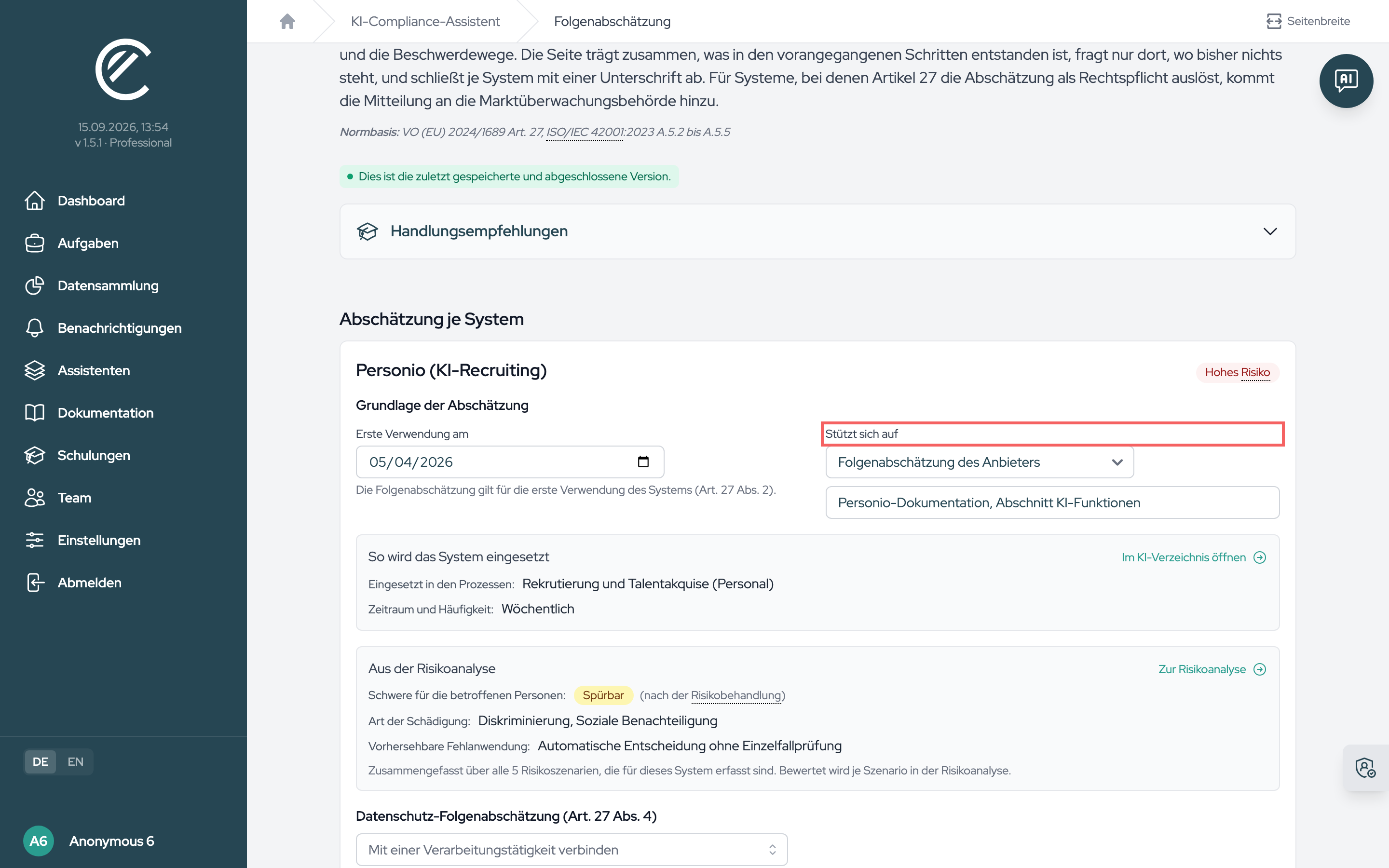
Task: Open KI-Compliance-Assistent breadcrumb
Action: click(x=425, y=21)
